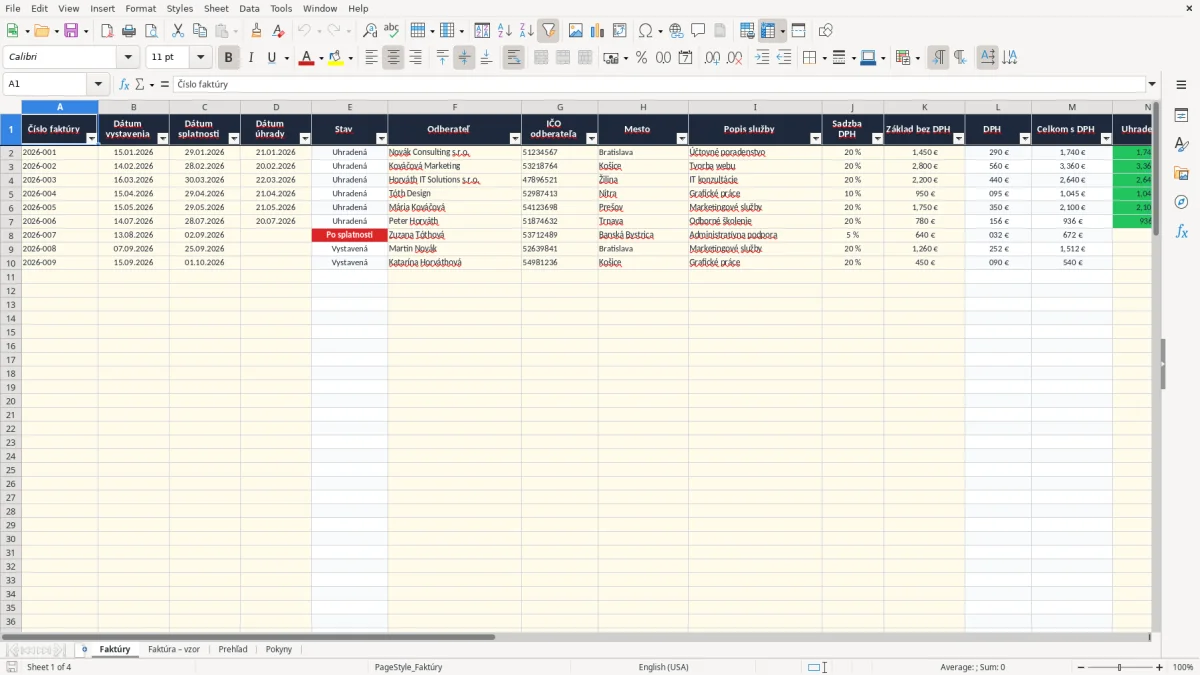Toggle wrap text
The image size is (1200, 675).
(513, 58)
